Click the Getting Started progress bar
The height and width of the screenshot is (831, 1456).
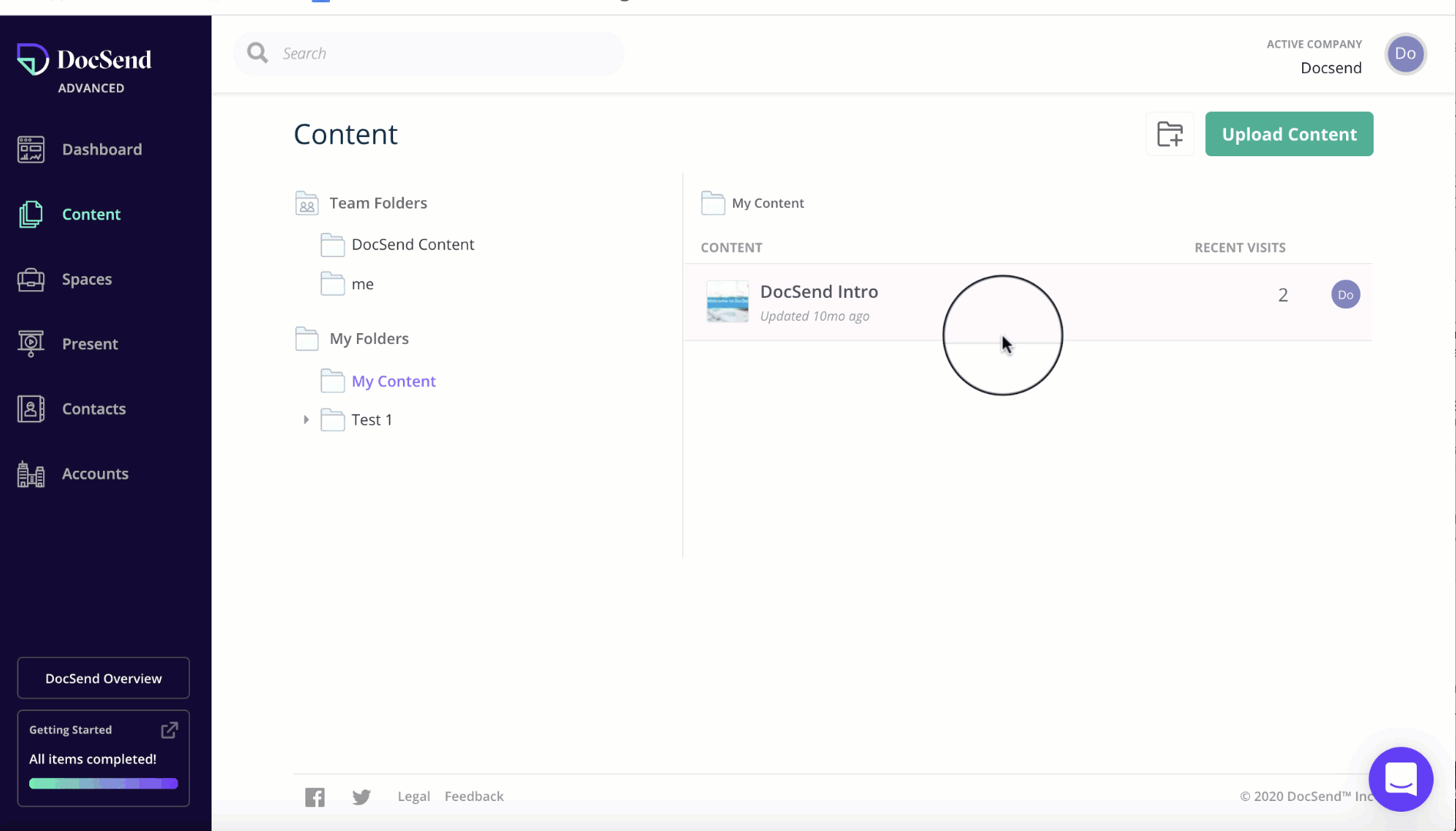(x=104, y=783)
